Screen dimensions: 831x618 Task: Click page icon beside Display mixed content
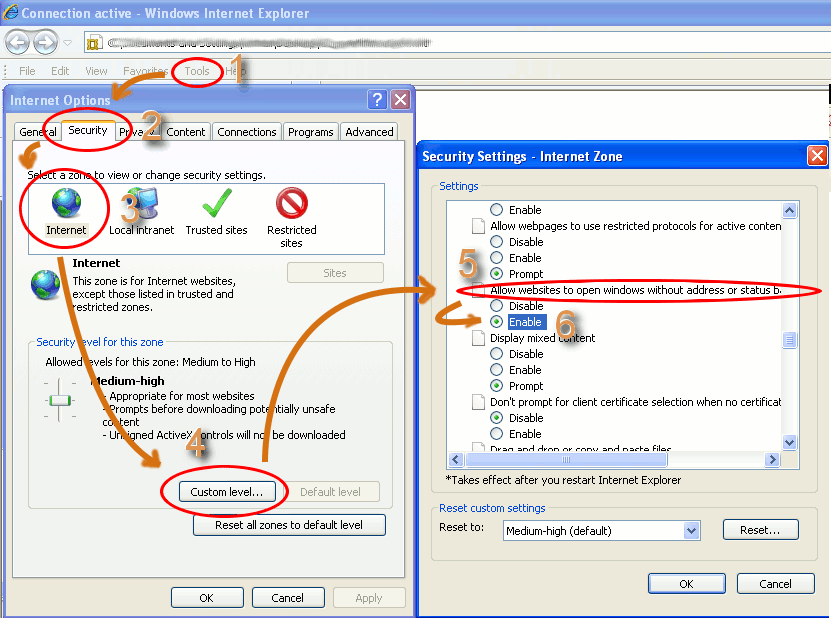pyautogui.click(x=478, y=338)
